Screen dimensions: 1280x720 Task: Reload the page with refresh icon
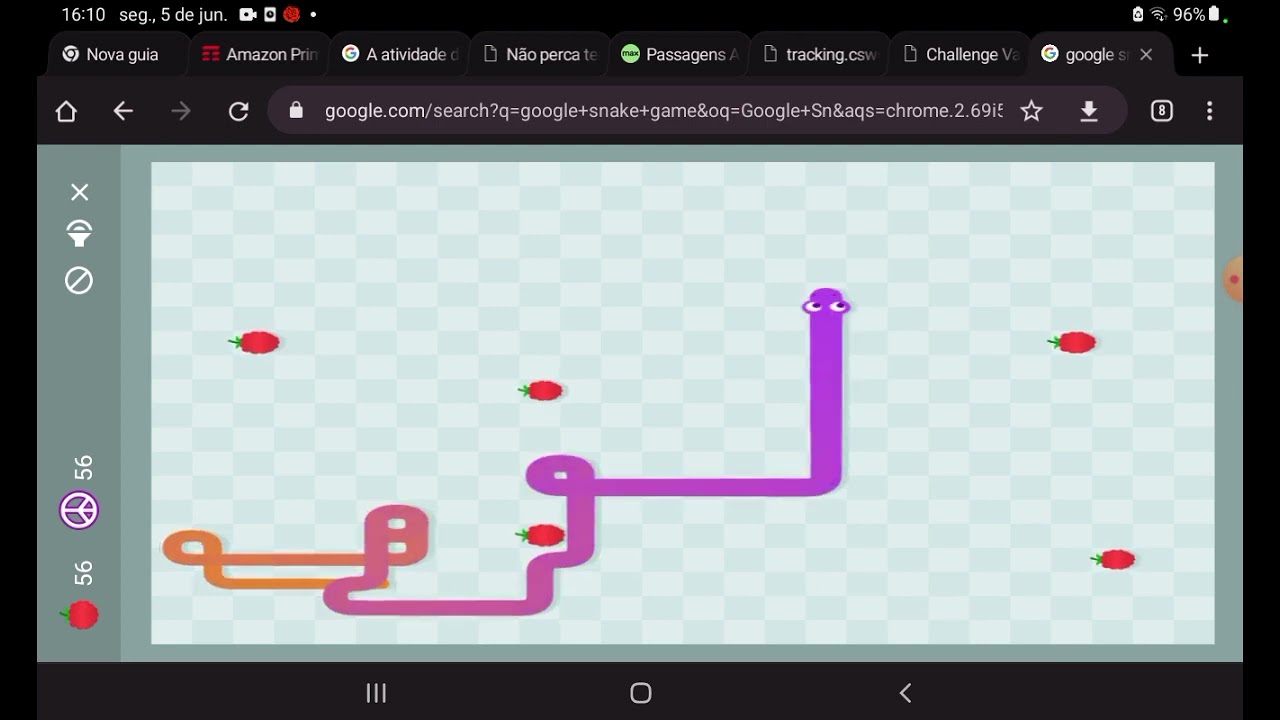[x=238, y=111]
